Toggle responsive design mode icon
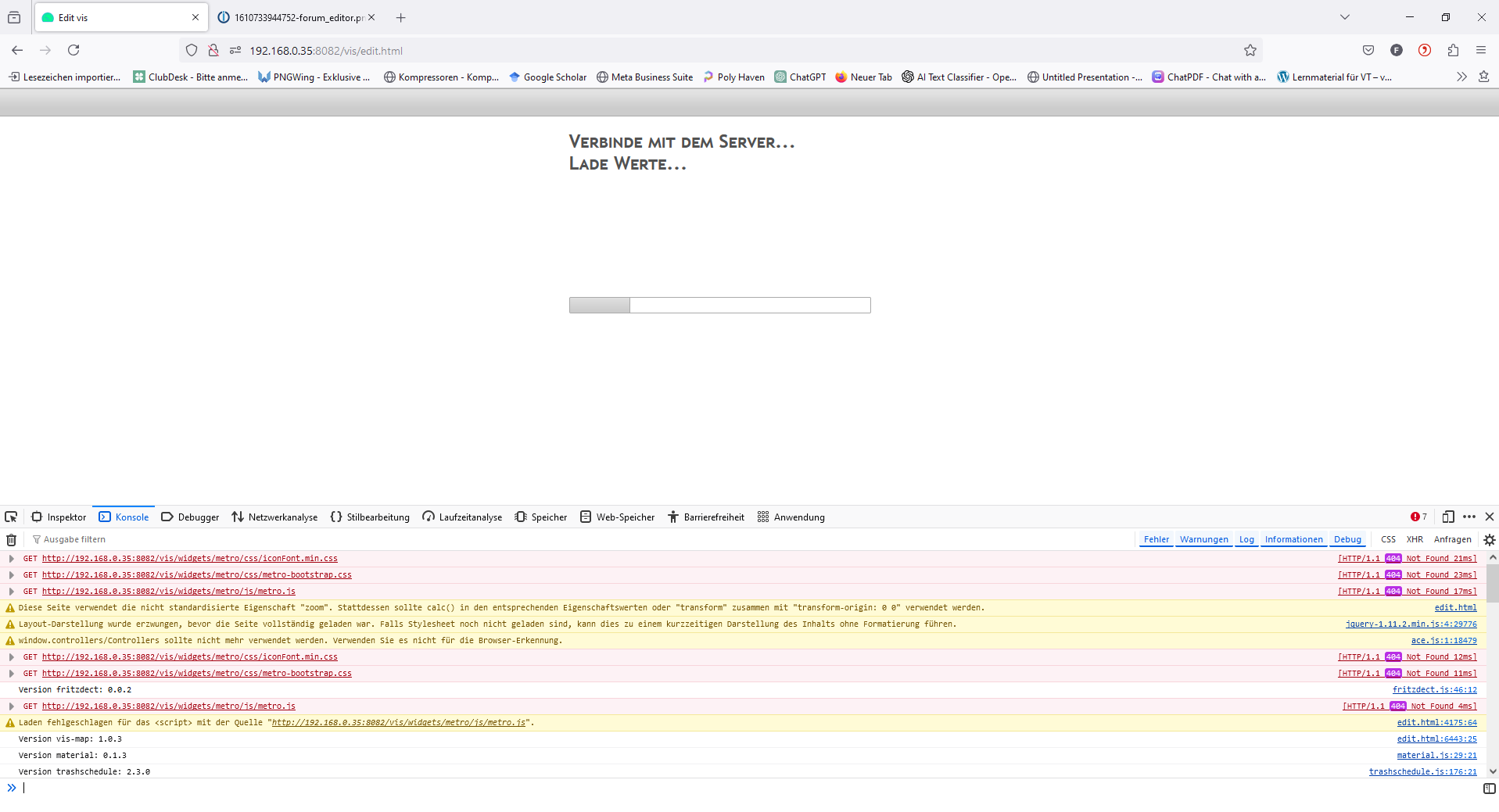Image resolution: width=1499 pixels, height=812 pixels. point(1447,517)
